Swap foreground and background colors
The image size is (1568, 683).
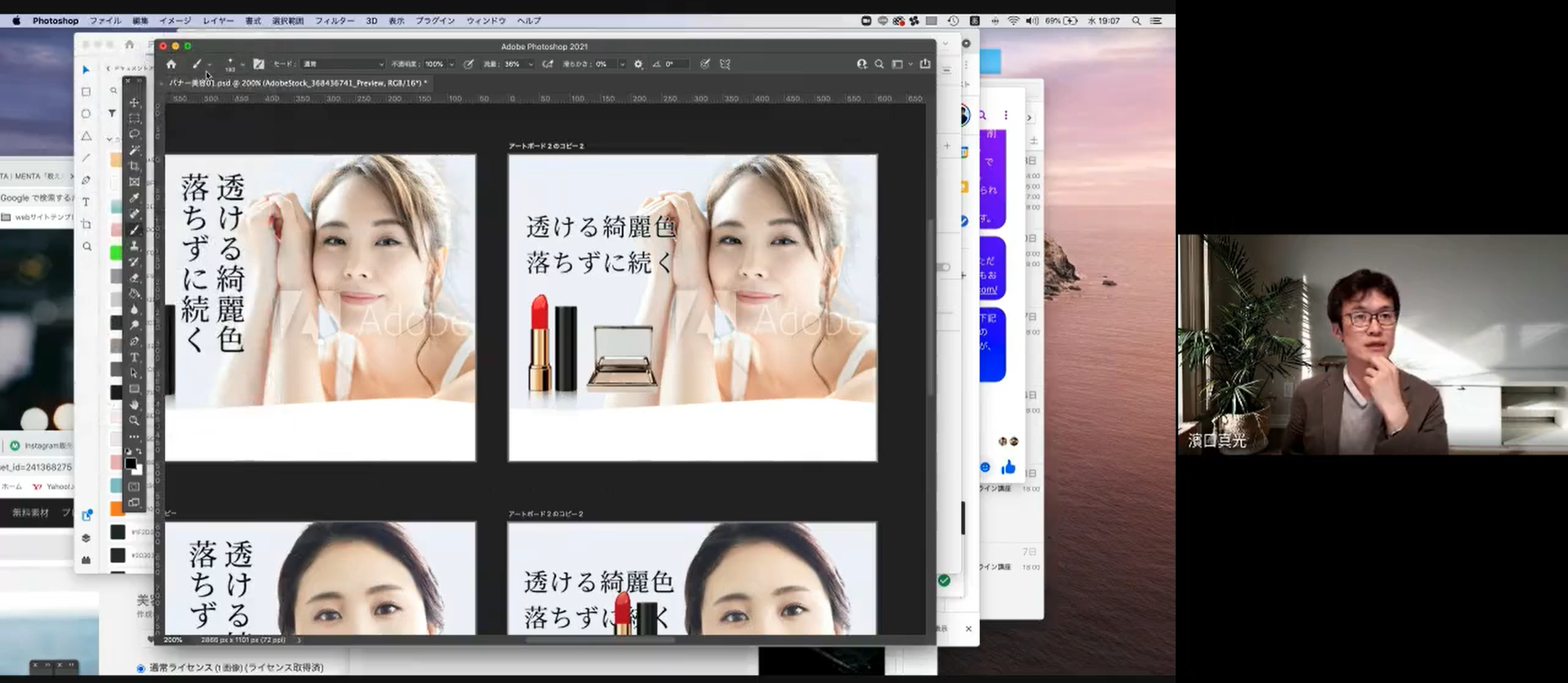pos(139,452)
